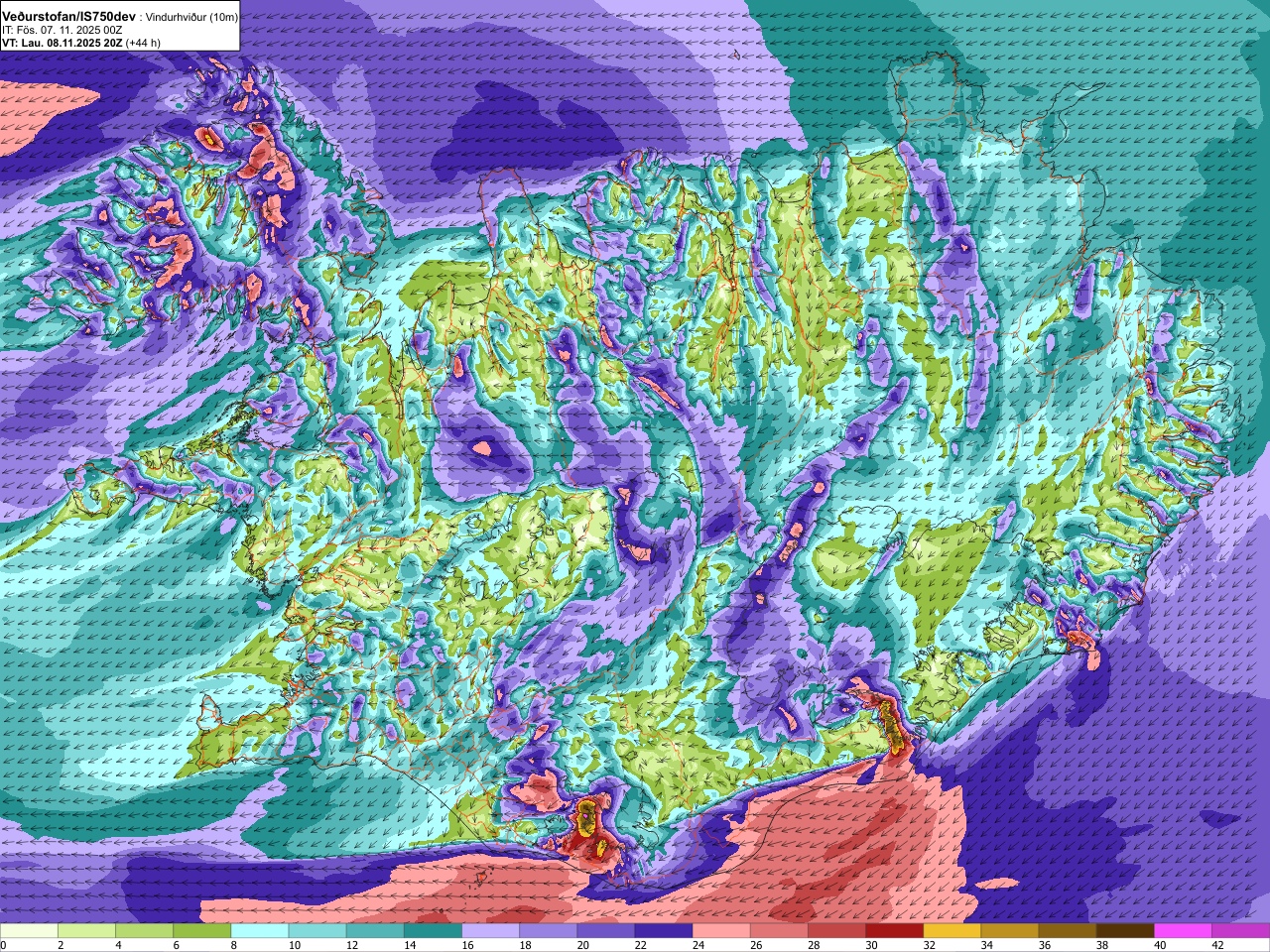
Task: Click the Vindurhviður (10m) label
Action: (191, 18)
